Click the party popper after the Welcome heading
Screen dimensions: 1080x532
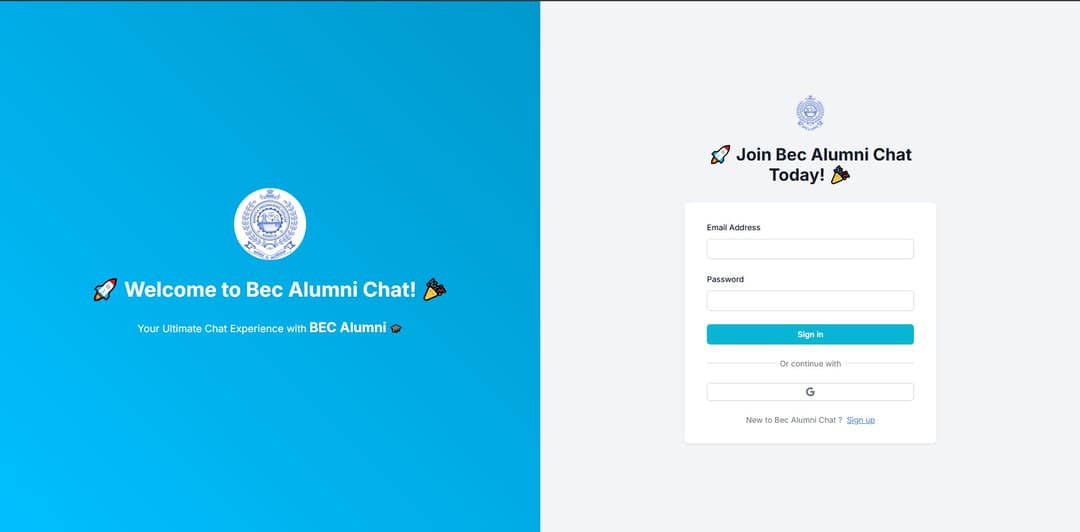pyautogui.click(x=434, y=290)
